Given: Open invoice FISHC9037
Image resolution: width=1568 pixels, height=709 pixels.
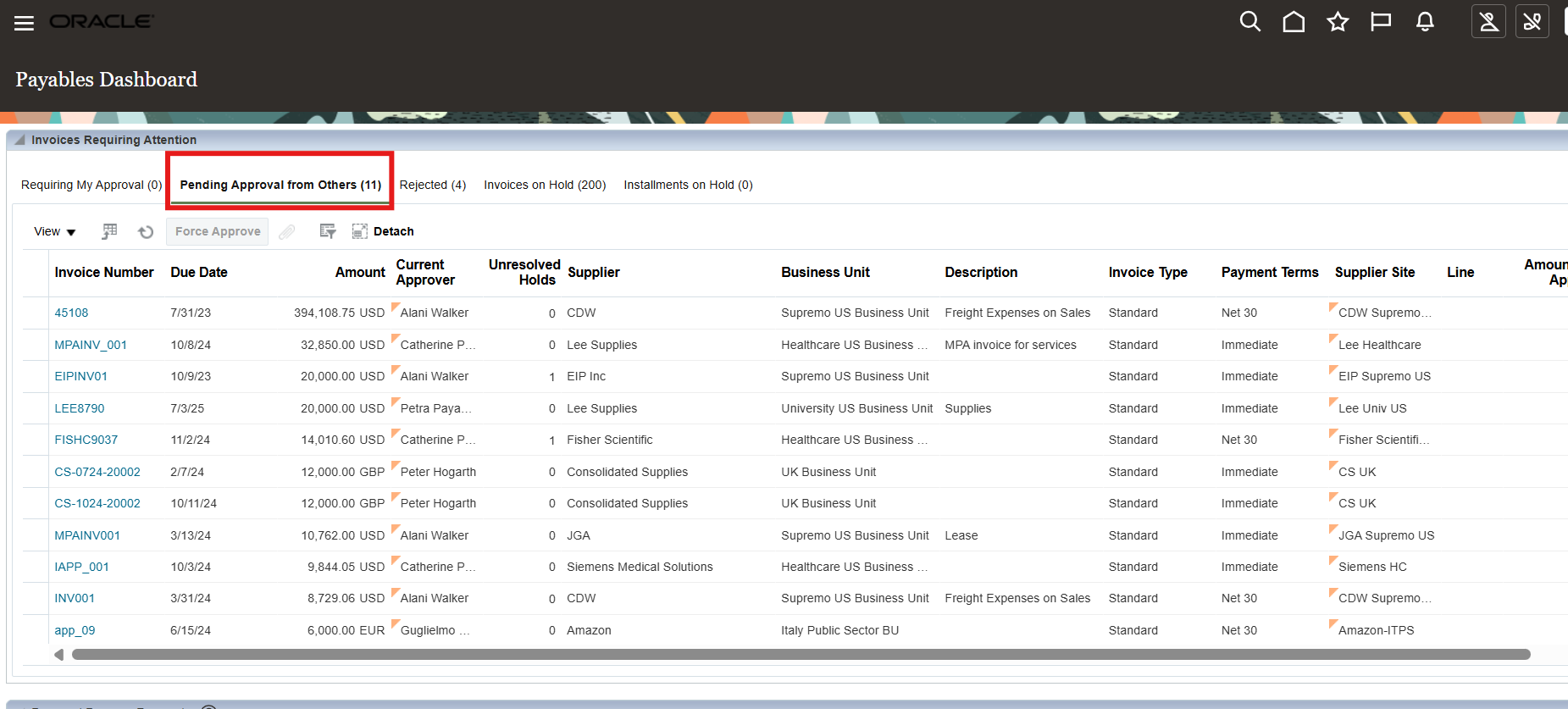Looking at the screenshot, I should 86,440.
